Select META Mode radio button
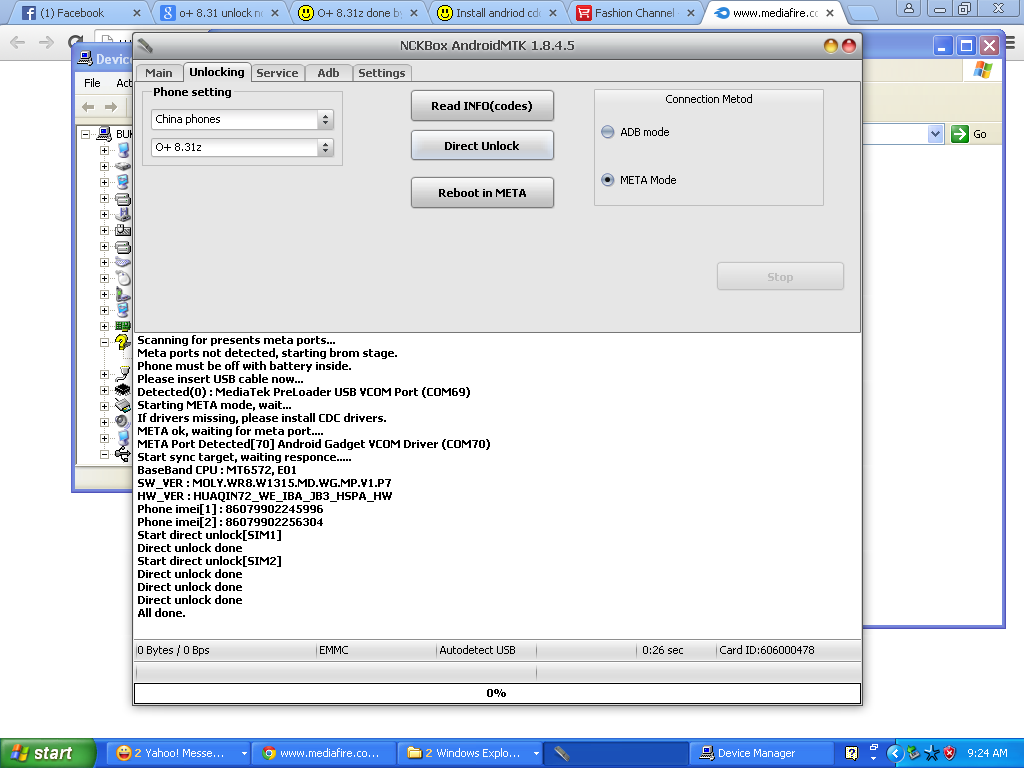This screenshot has height=768, width=1024. point(608,180)
